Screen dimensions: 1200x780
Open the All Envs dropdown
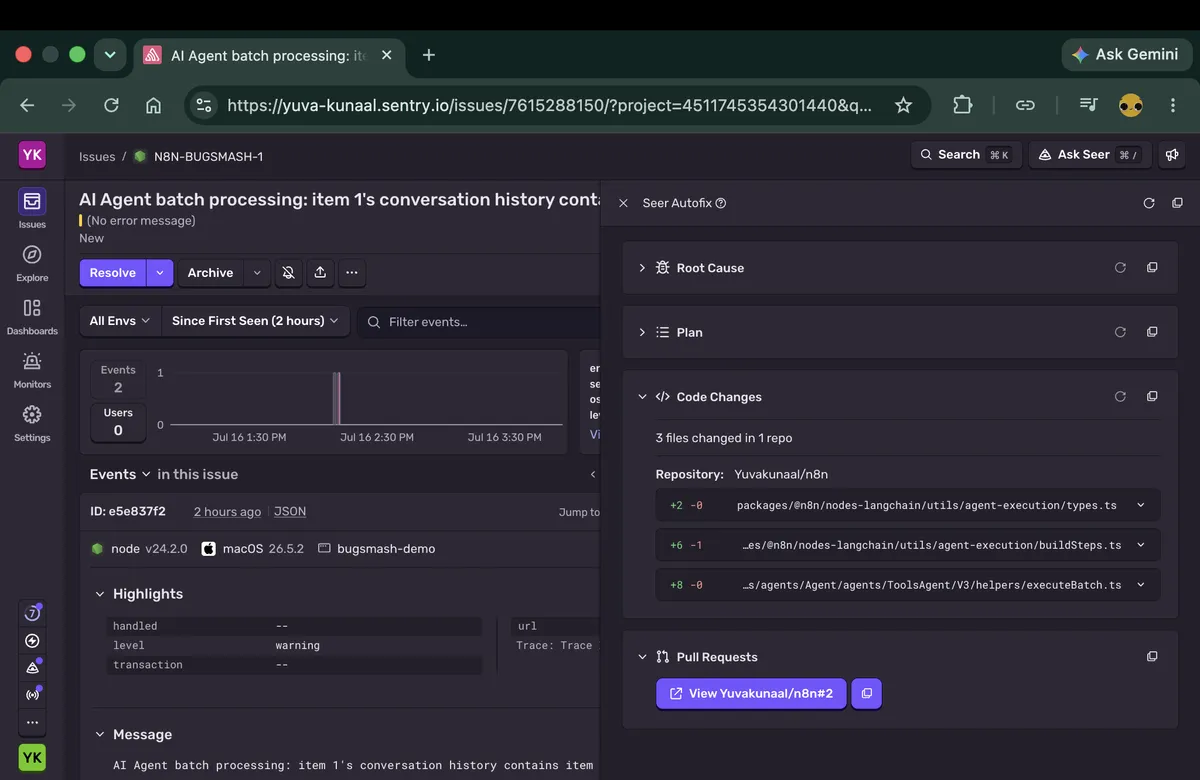[119, 321]
